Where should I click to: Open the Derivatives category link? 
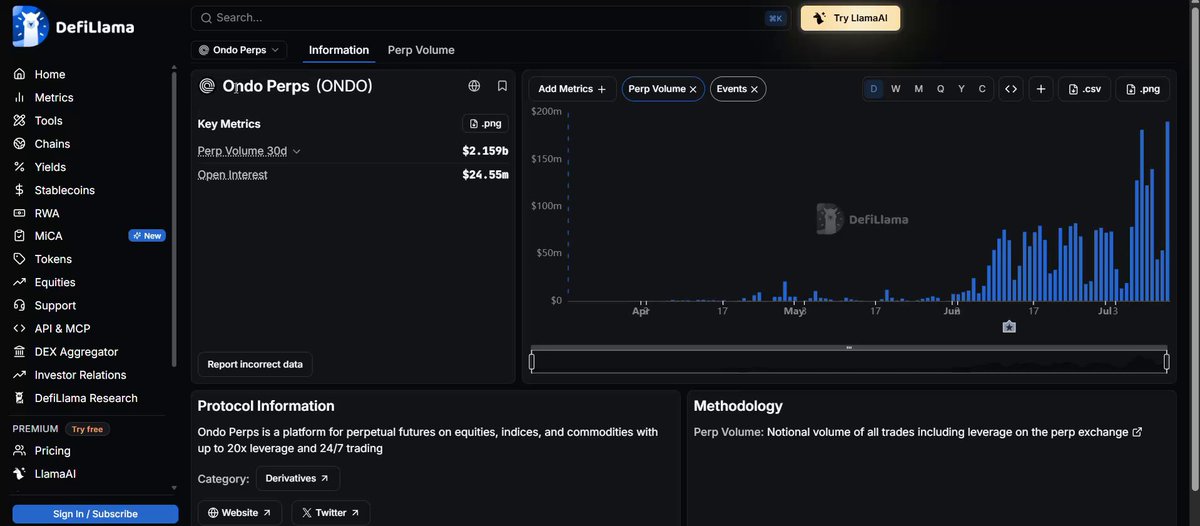tap(298, 479)
